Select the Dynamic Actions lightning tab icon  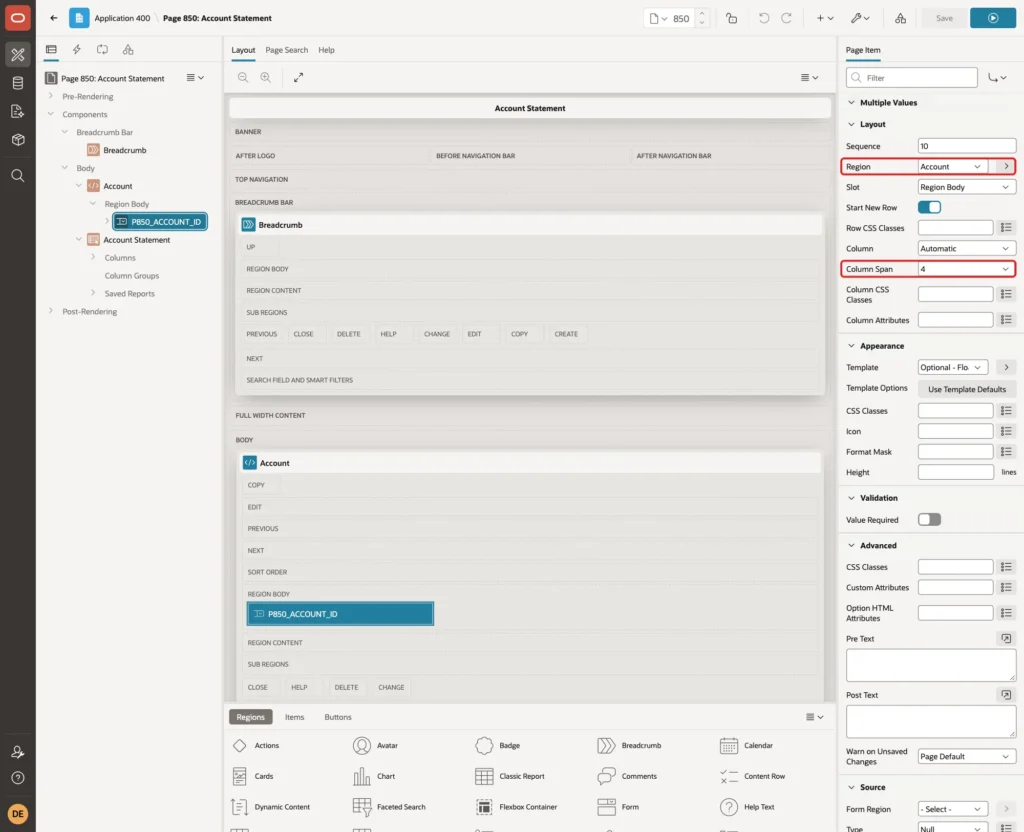[76, 50]
